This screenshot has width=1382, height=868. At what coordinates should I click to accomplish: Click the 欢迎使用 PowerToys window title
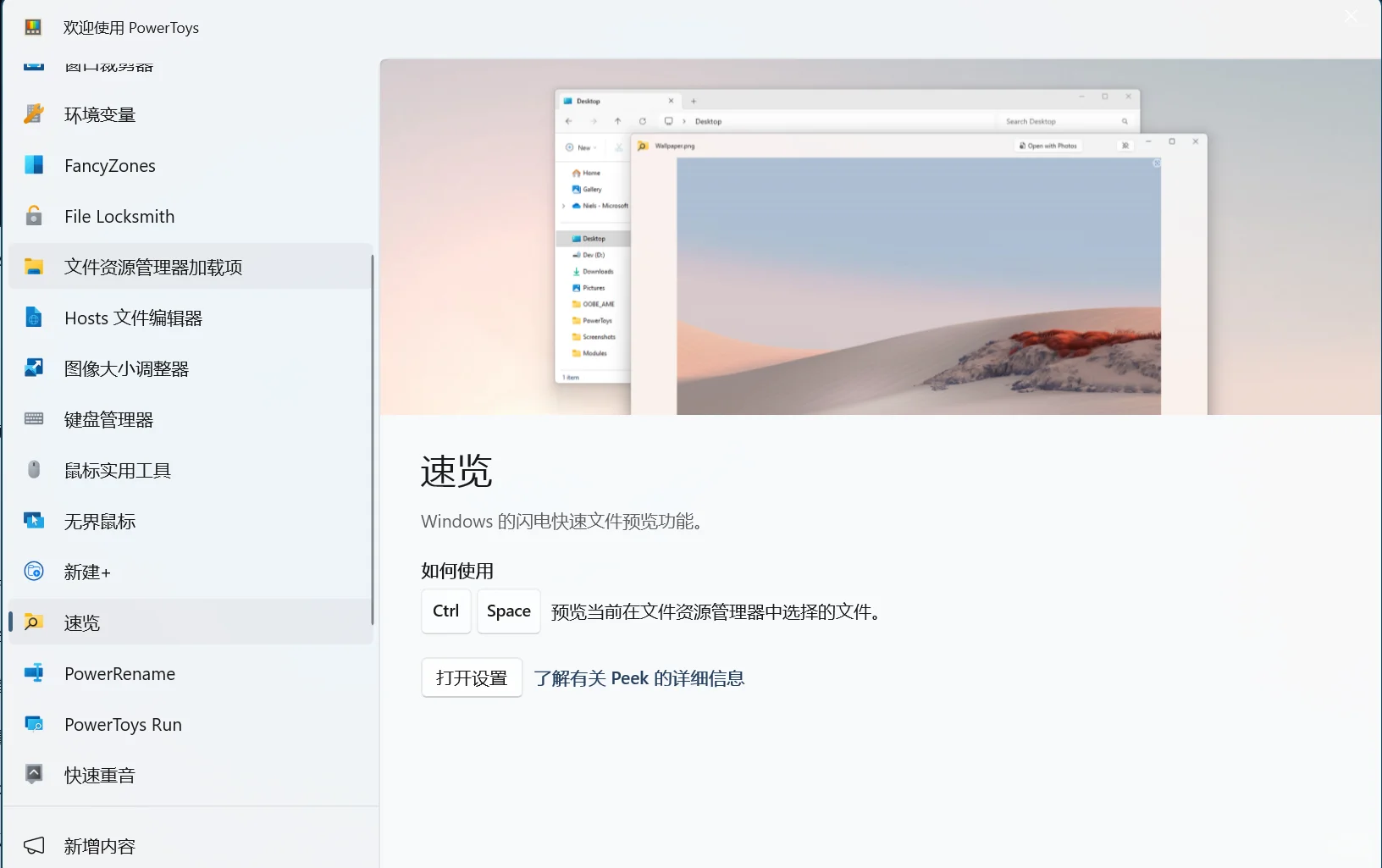(131, 28)
